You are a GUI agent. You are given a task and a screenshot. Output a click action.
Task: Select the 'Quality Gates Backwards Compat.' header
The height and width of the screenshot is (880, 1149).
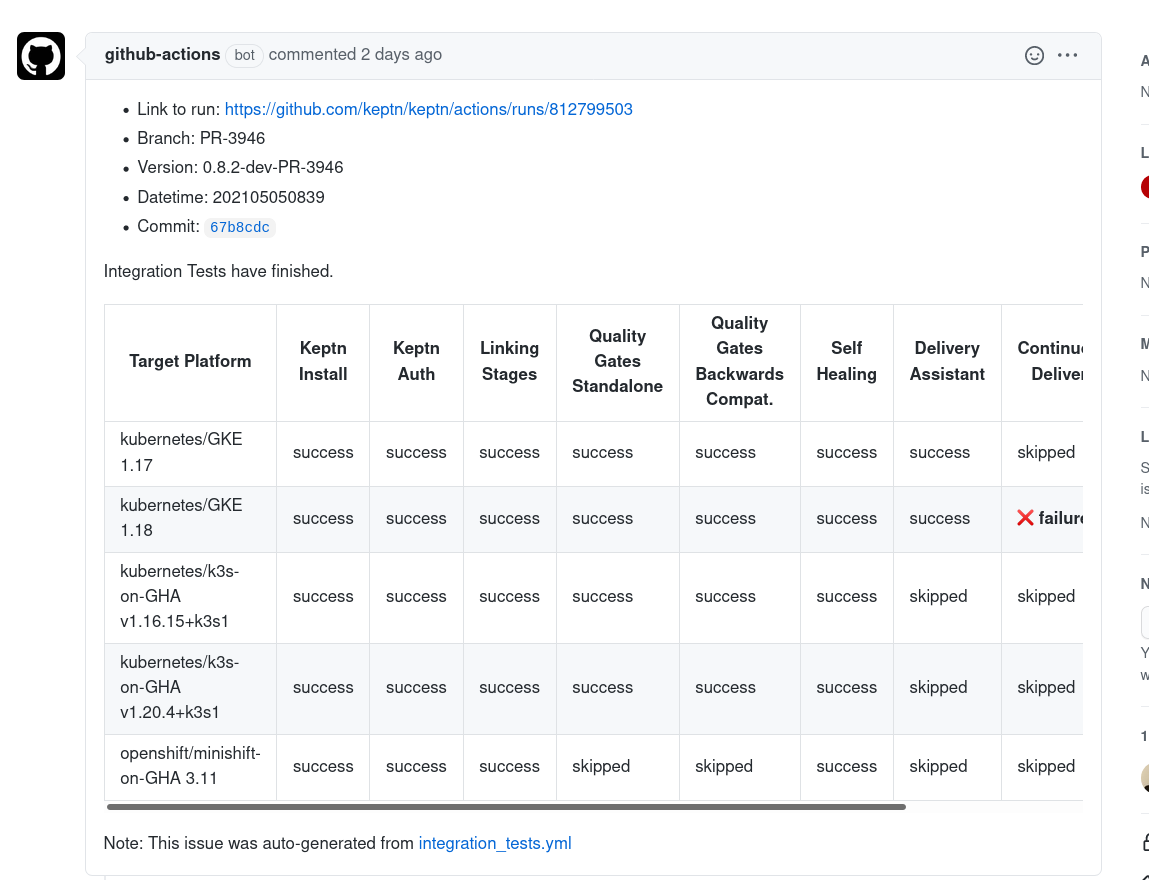tap(739, 361)
